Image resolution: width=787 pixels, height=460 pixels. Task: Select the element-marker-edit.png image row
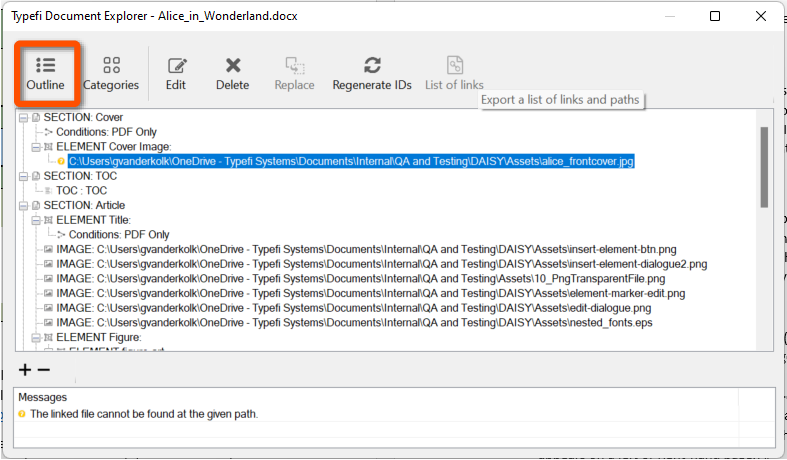pyautogui.click(x=371, y=293)
